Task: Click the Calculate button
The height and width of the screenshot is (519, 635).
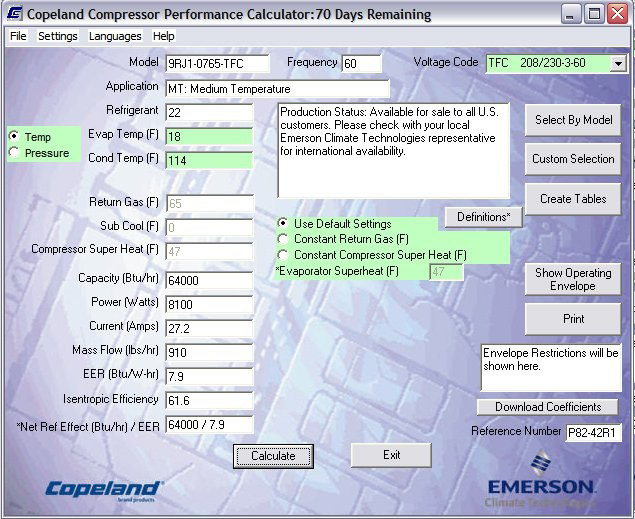Action: pos(273,456)
